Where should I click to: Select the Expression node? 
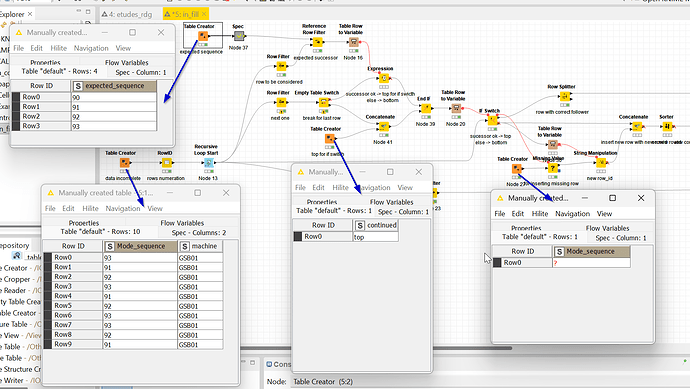[x=384, y=78]
